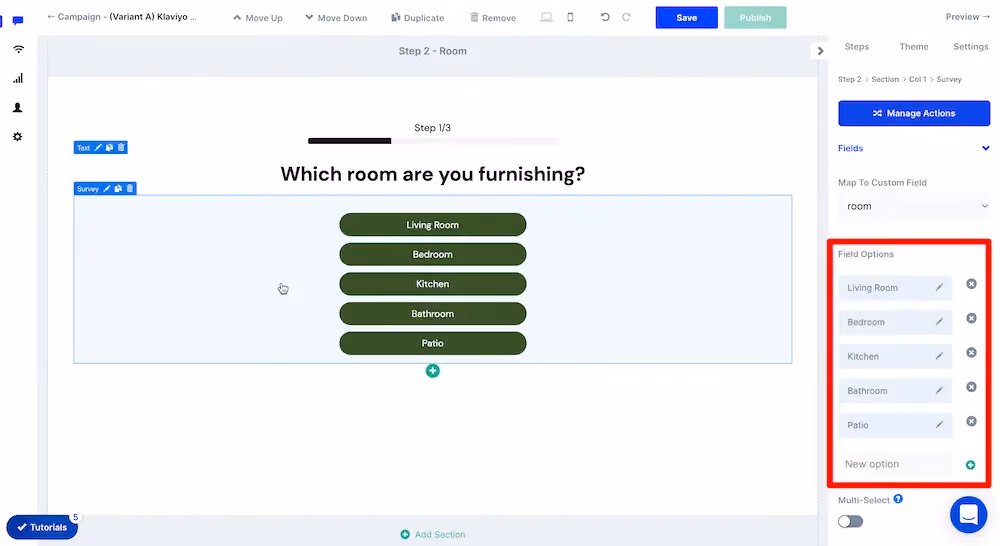Image resolution: width=1000 pixels, height=546 pixels.
Task: Add new option with green plus
Action: 971,465
